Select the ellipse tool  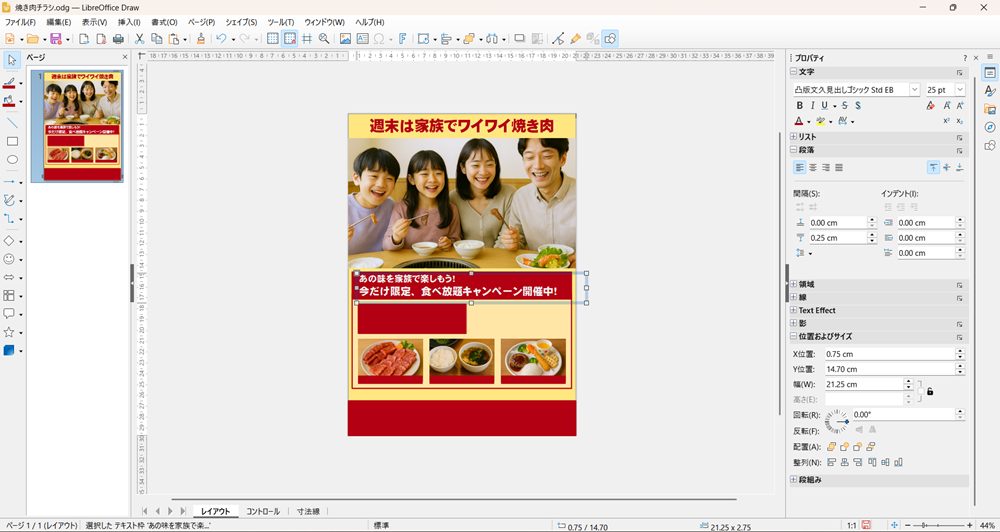pos(12,159)
